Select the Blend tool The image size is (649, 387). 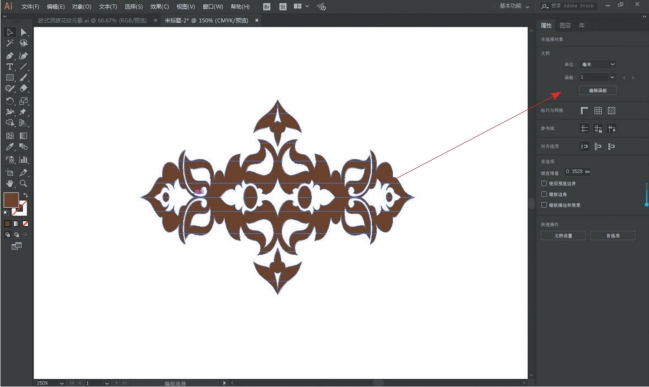[24, 147]
